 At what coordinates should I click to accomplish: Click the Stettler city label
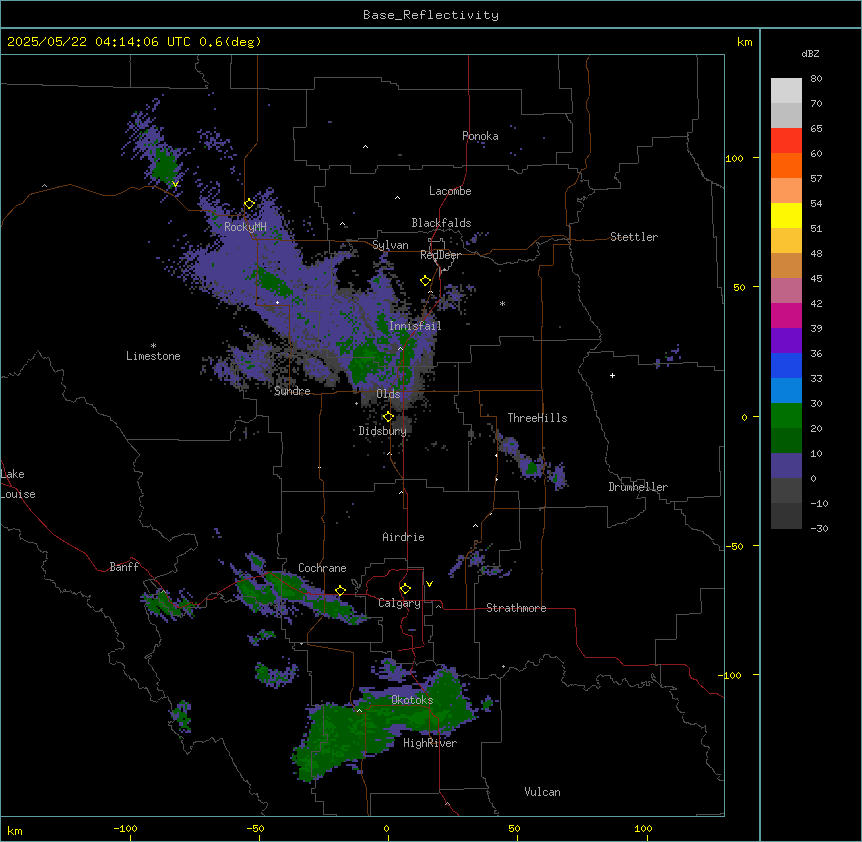(634, 237)
